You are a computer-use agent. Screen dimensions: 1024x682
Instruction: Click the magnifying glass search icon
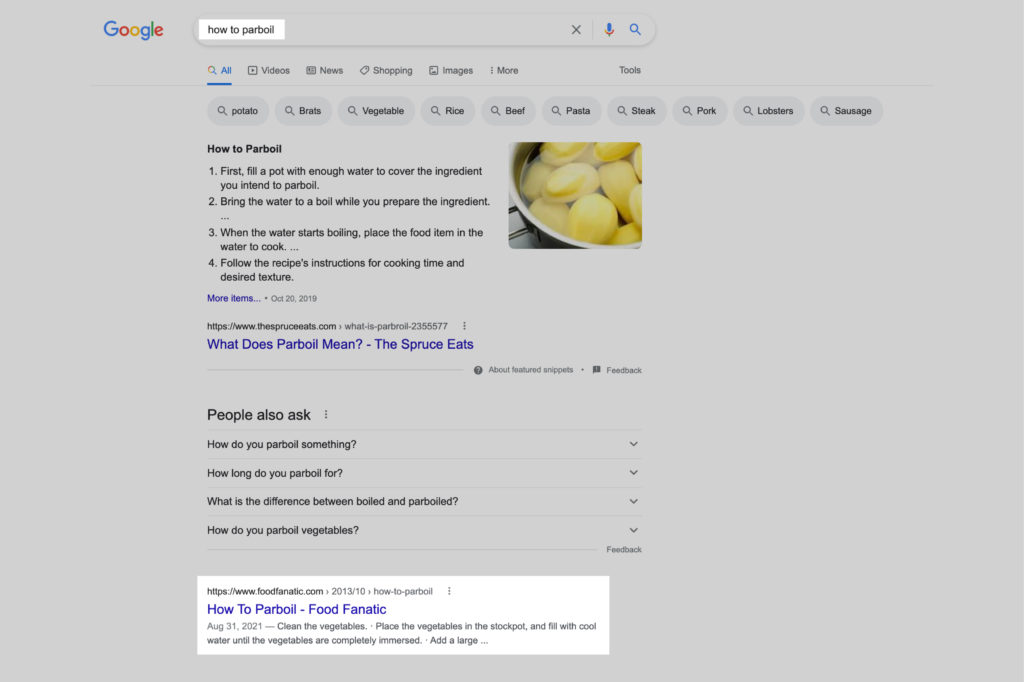[x=635, y=29]
